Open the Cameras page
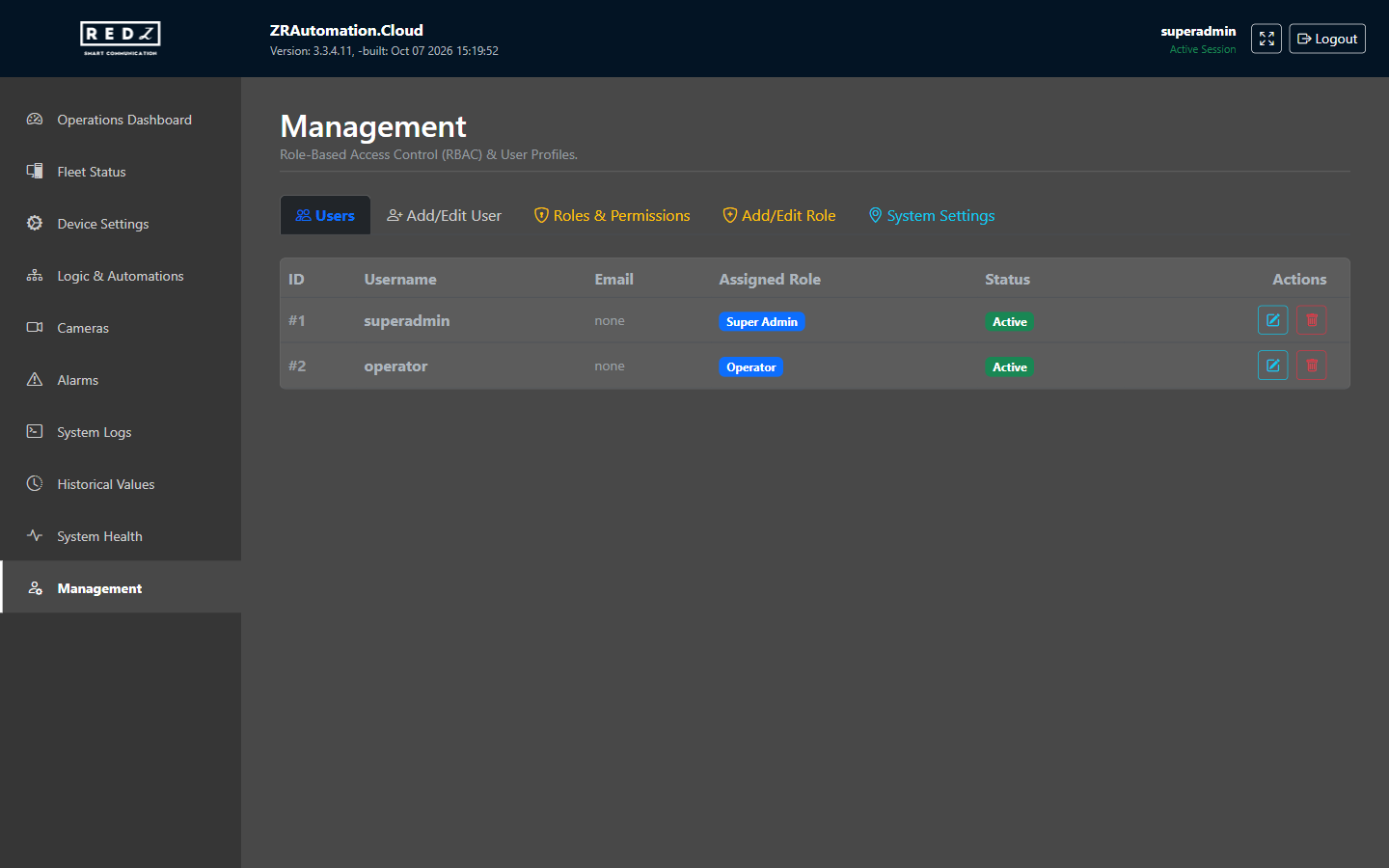1389x868 pixels. 121,328
